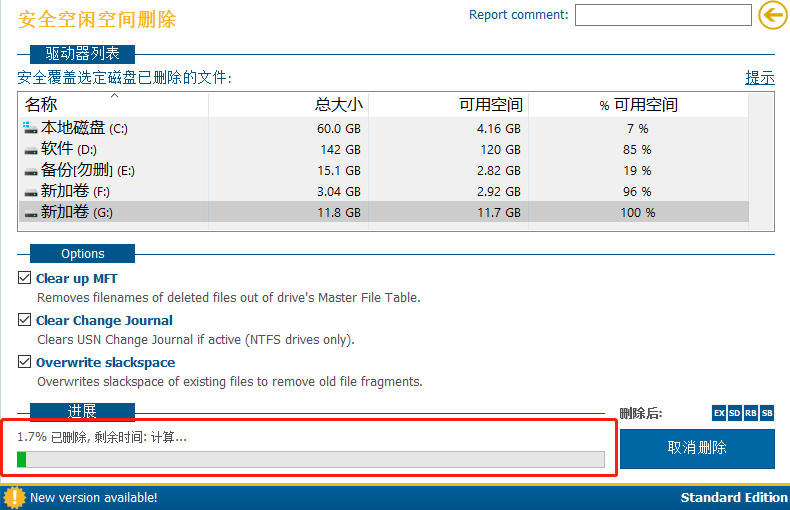The width and height of the screenshot is (790, 510).
Task: Click the Clear Change Journal label
Action: pos(104,320)
